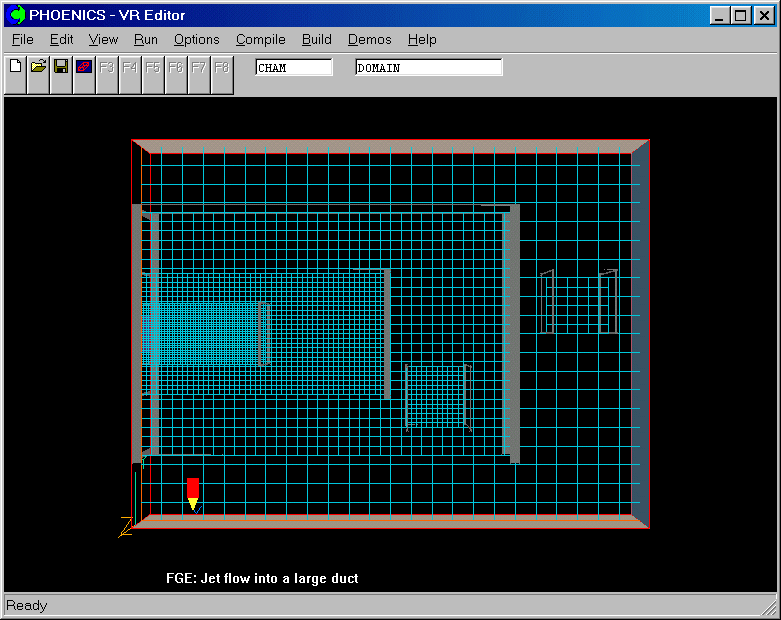Click the DOMAIN input field
This screenshot has width=781, height=620.
[x=429, y=67]
